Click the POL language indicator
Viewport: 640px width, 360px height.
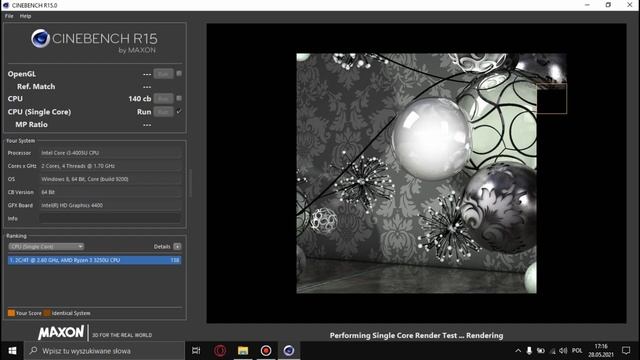577,351
